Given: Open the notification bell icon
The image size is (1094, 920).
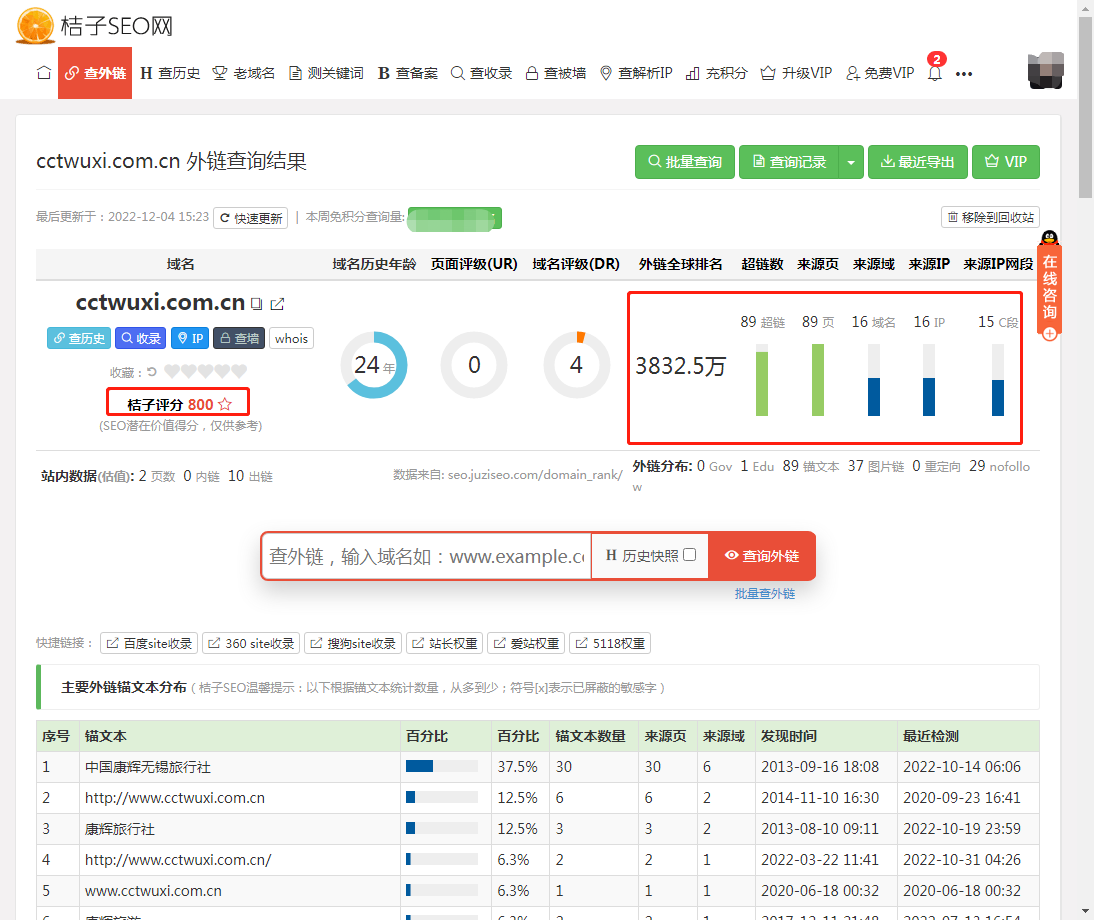Looking at the screenshot, I should (x=935, y=73).
